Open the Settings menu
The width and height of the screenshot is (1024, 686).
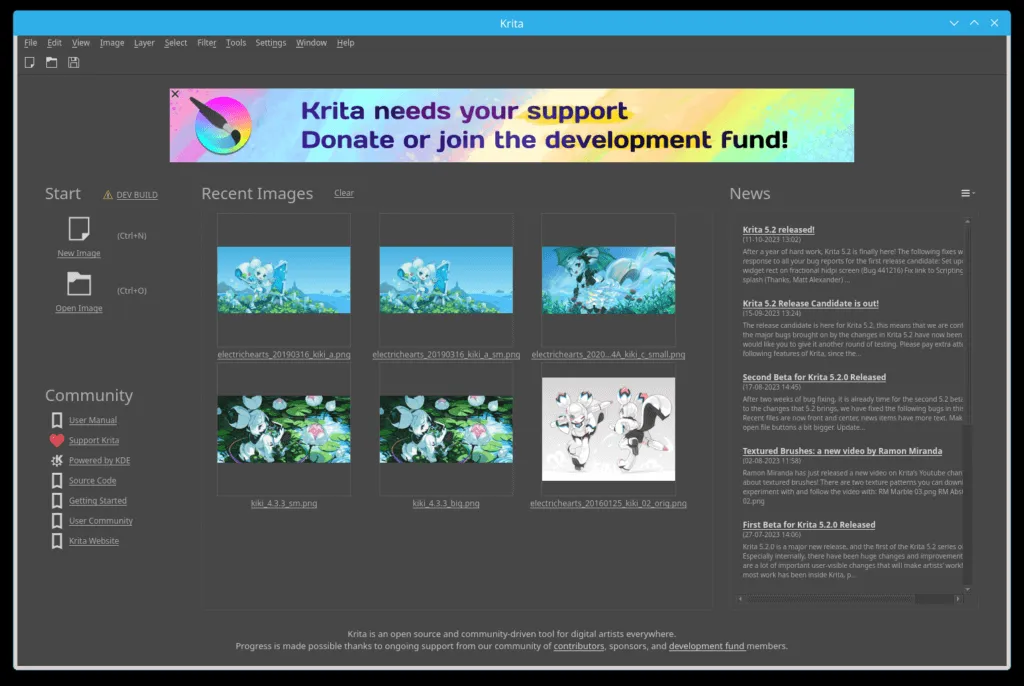(x=270, y=43)
